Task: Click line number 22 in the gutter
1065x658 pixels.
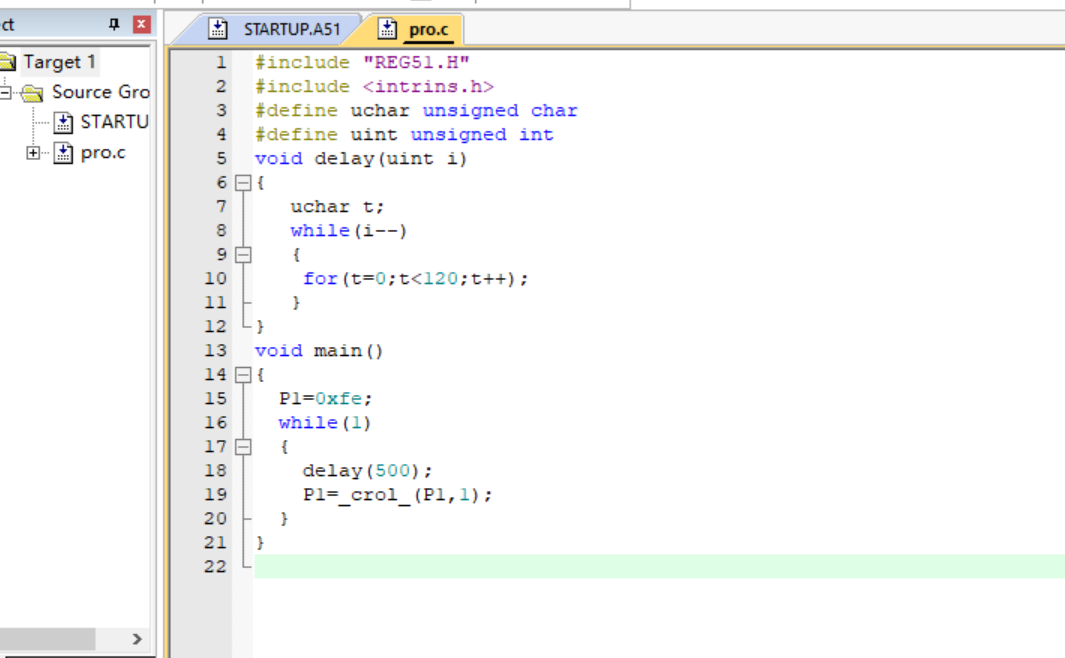Action: (215, 566)
